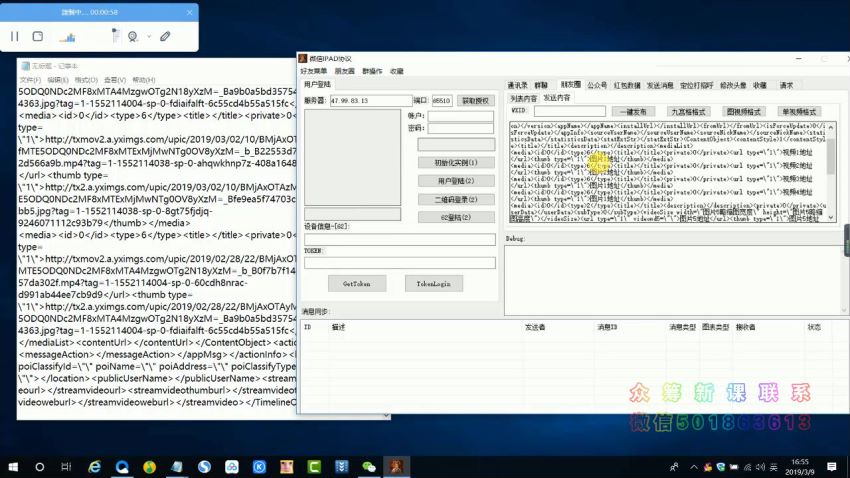This screenshot has width=850, height=478.
Task: Click the 帐户 input field
Action: pyautogui.click(x=460, y=116)
